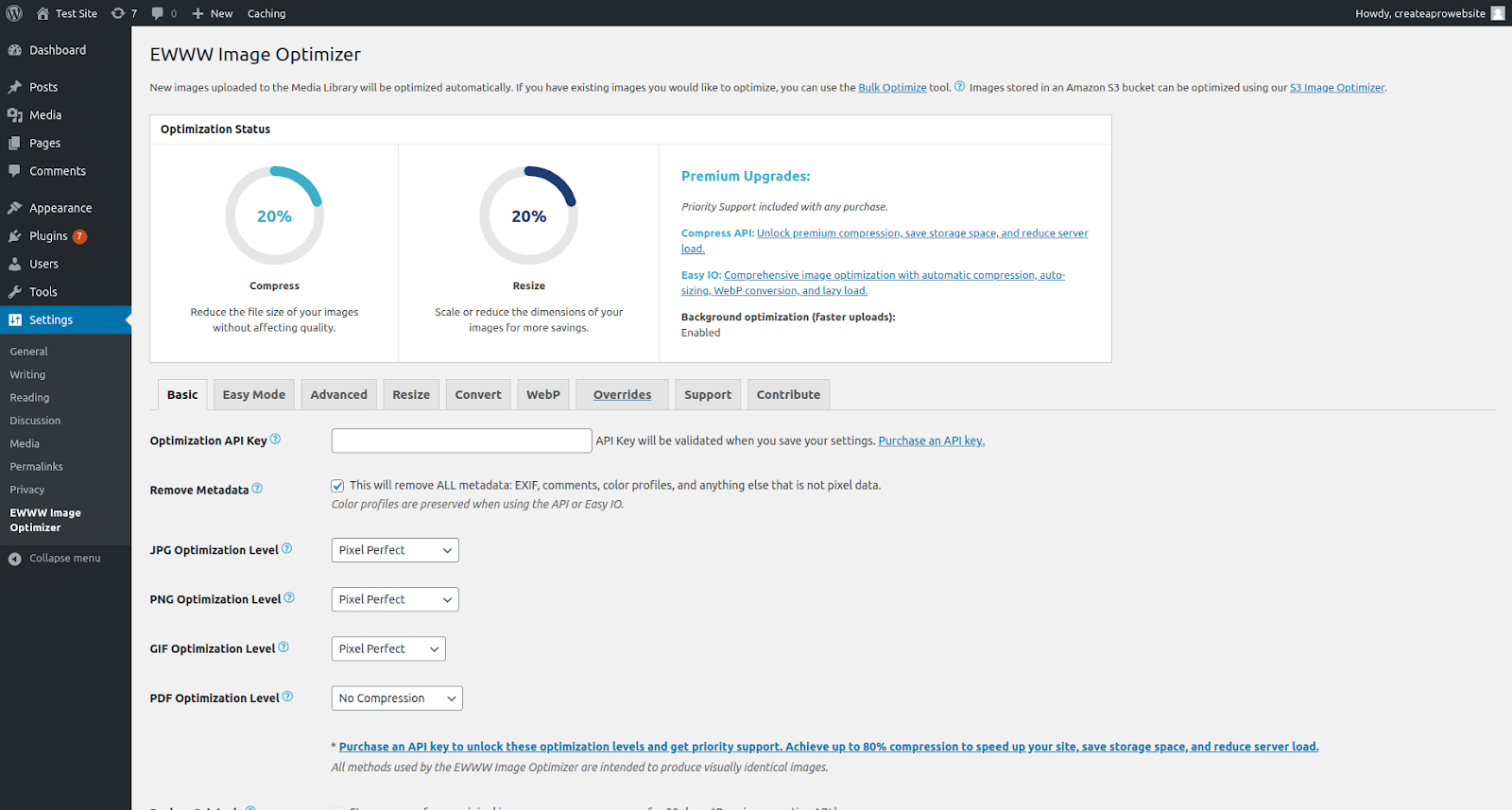Image resolution: width=1512 pixels, height=810 pixels.
Task: Open the Overrides tab
Action: tap(623, 395)
